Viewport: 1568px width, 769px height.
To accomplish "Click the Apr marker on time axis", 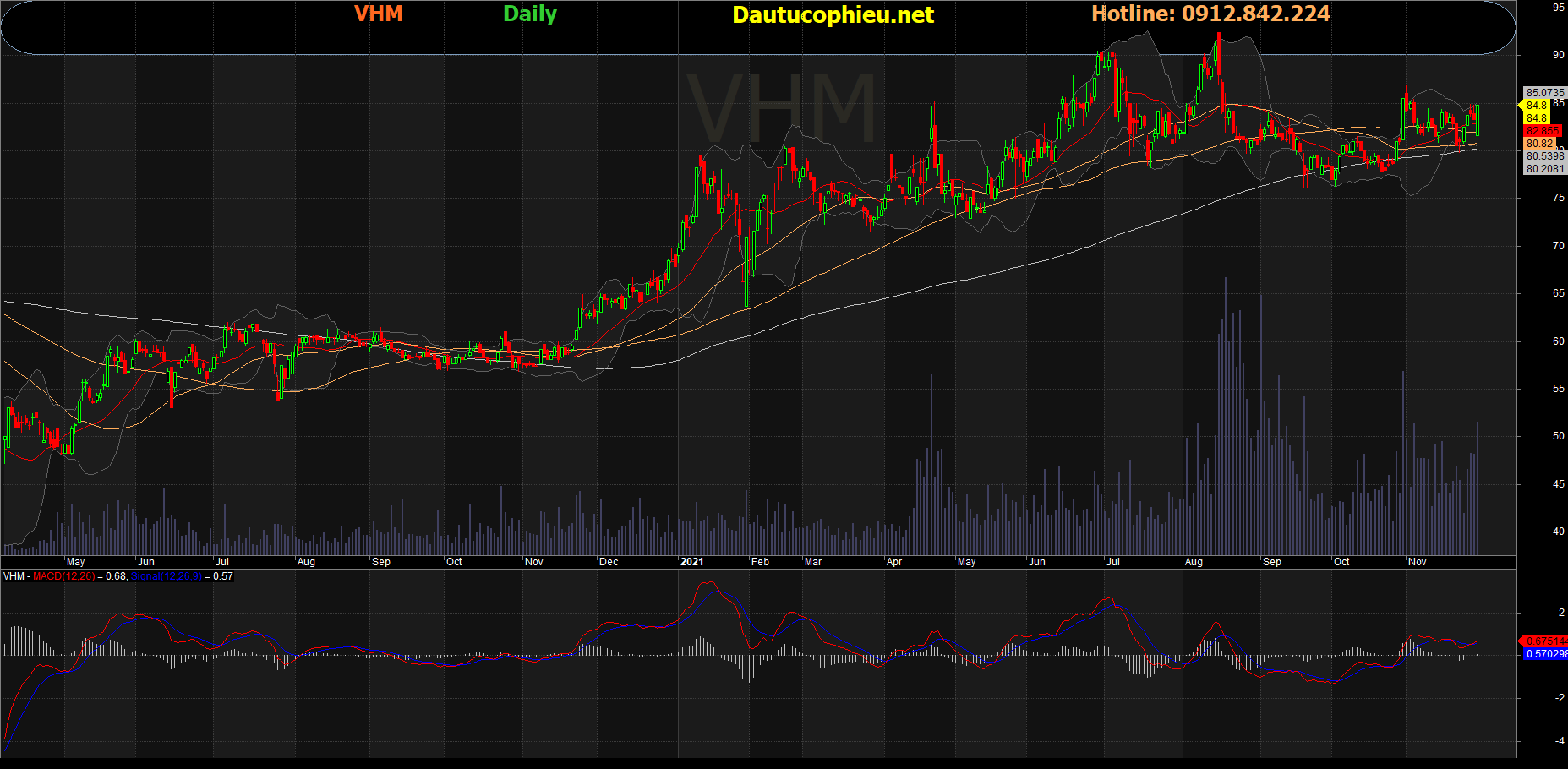I will (x=893, y=562).
